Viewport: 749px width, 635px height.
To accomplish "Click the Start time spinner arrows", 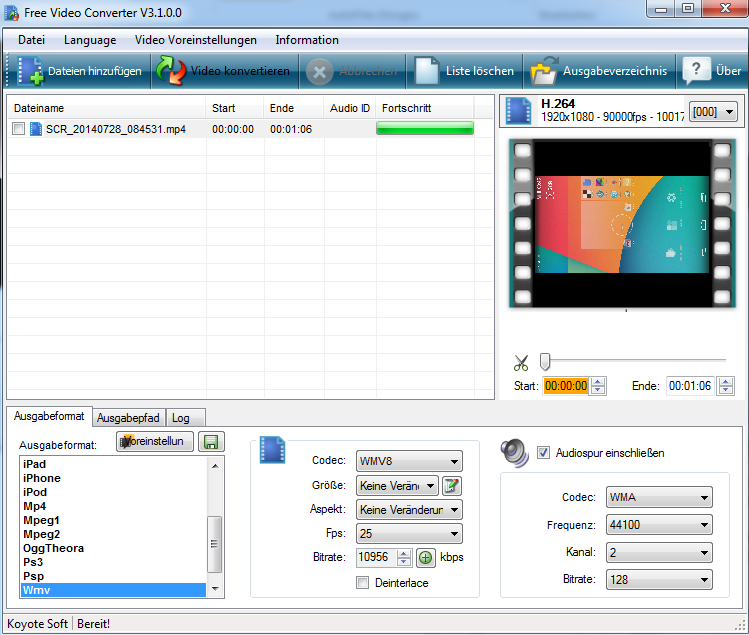I will (x=598, y=386).
